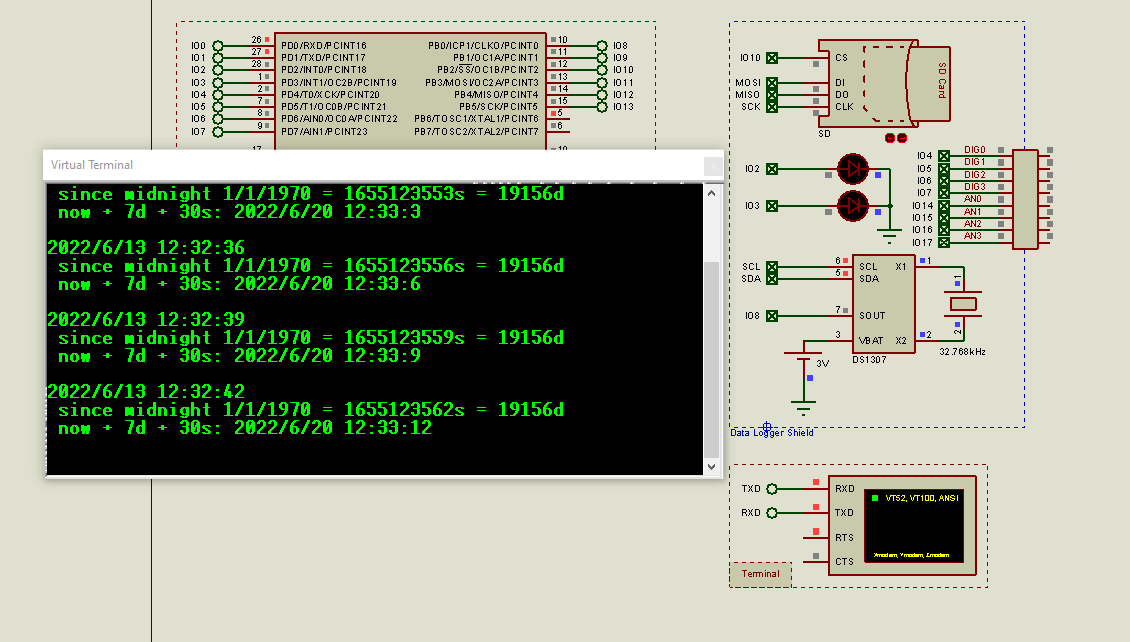The image size is (1130, 642).
Task: Click the SCK terminal
Action: (772, 107)
